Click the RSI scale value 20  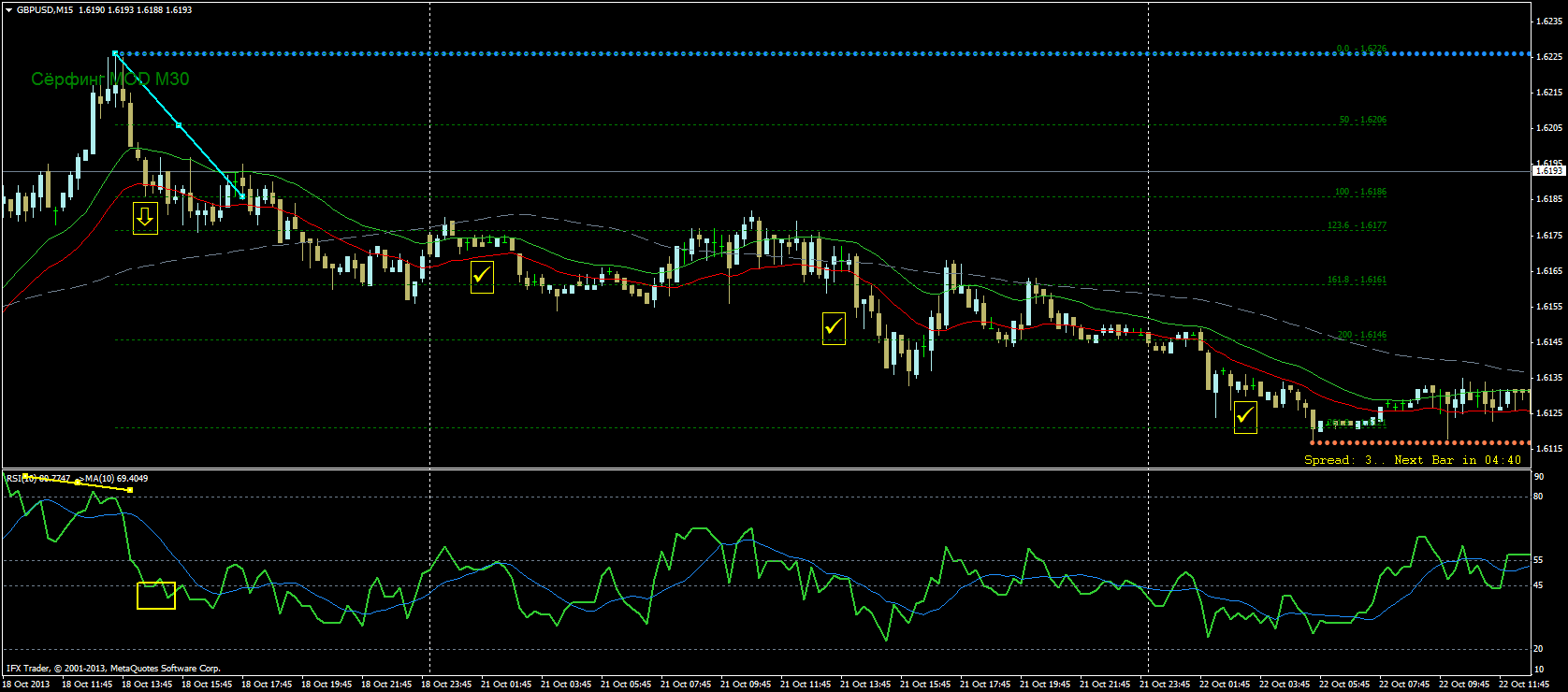1539,649
